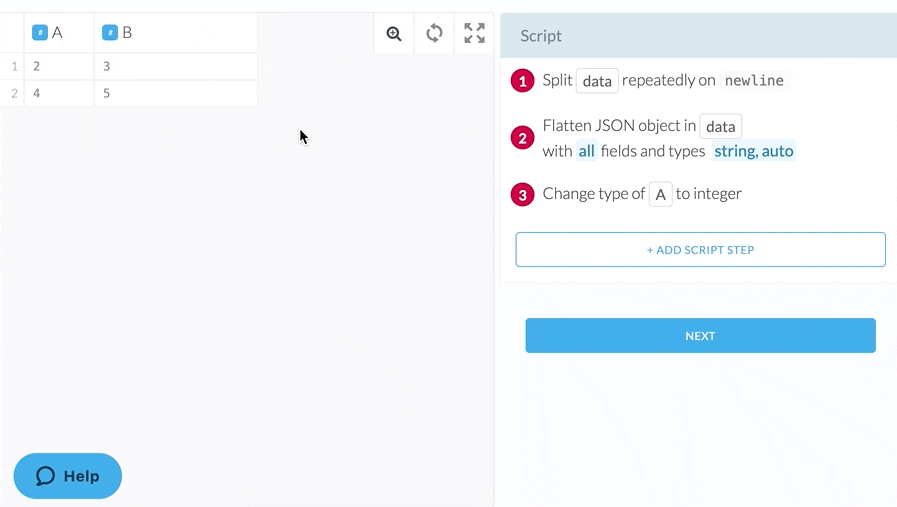Open the 'string, auto' types selector
Screen dimensions: 897x507
pyautogui.click(x=753, y=152)
